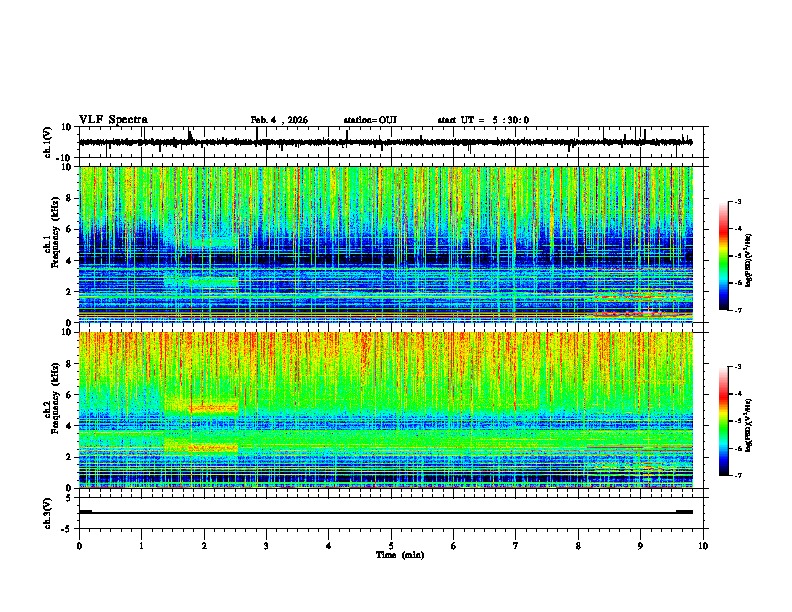Select the "start UT = 5:30:0" text

pyautogui.click(x=483, y=120)
